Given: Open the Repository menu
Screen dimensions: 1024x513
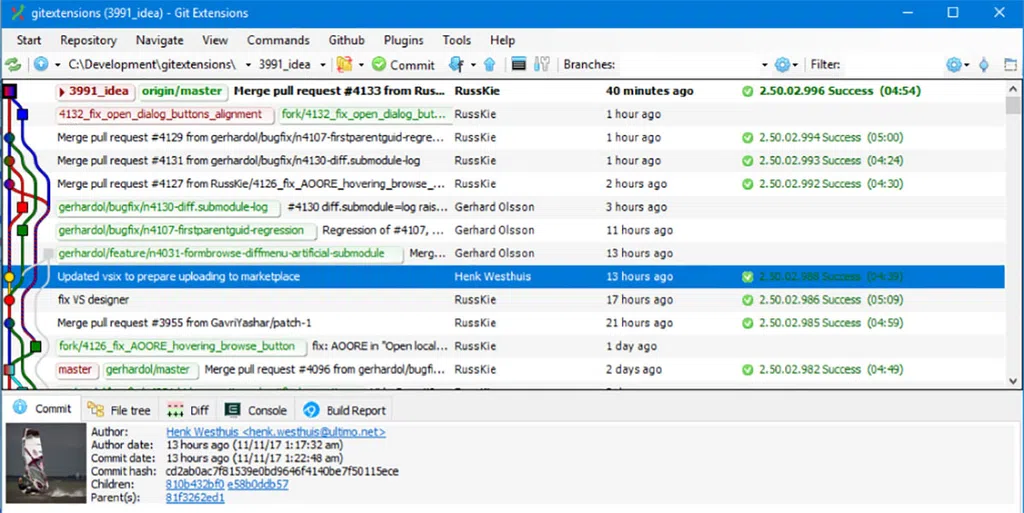Looking at the screenshot, I should tap(88, 40).
